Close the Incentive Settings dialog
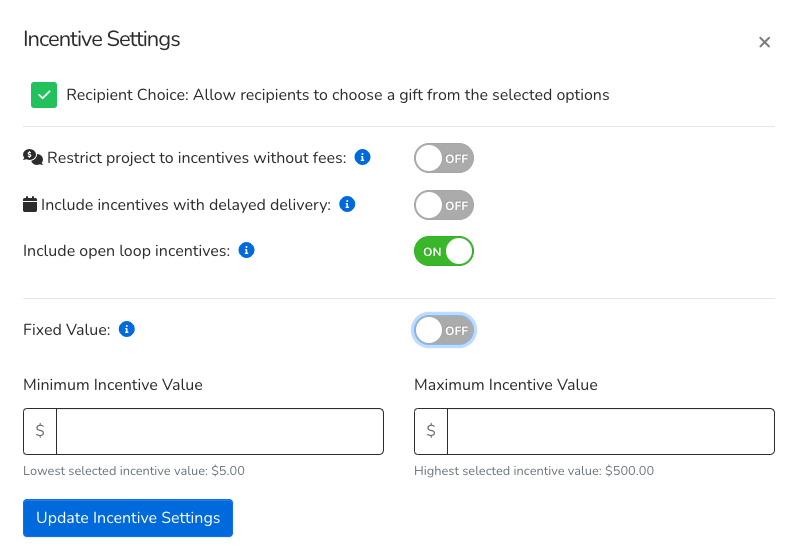 click(764, 42)
